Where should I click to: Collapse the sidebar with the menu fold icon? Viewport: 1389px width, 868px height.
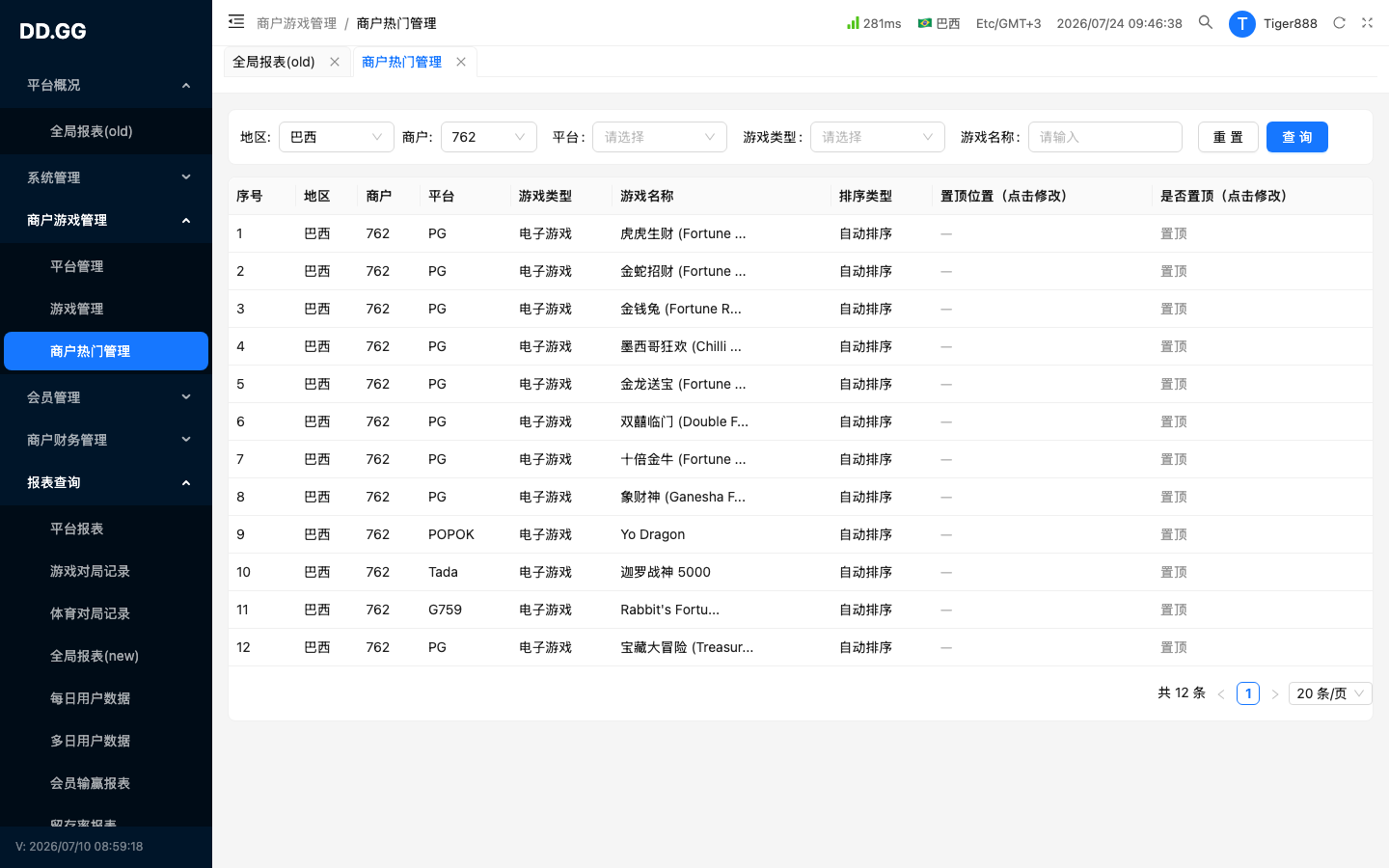(x=236, y=21)
